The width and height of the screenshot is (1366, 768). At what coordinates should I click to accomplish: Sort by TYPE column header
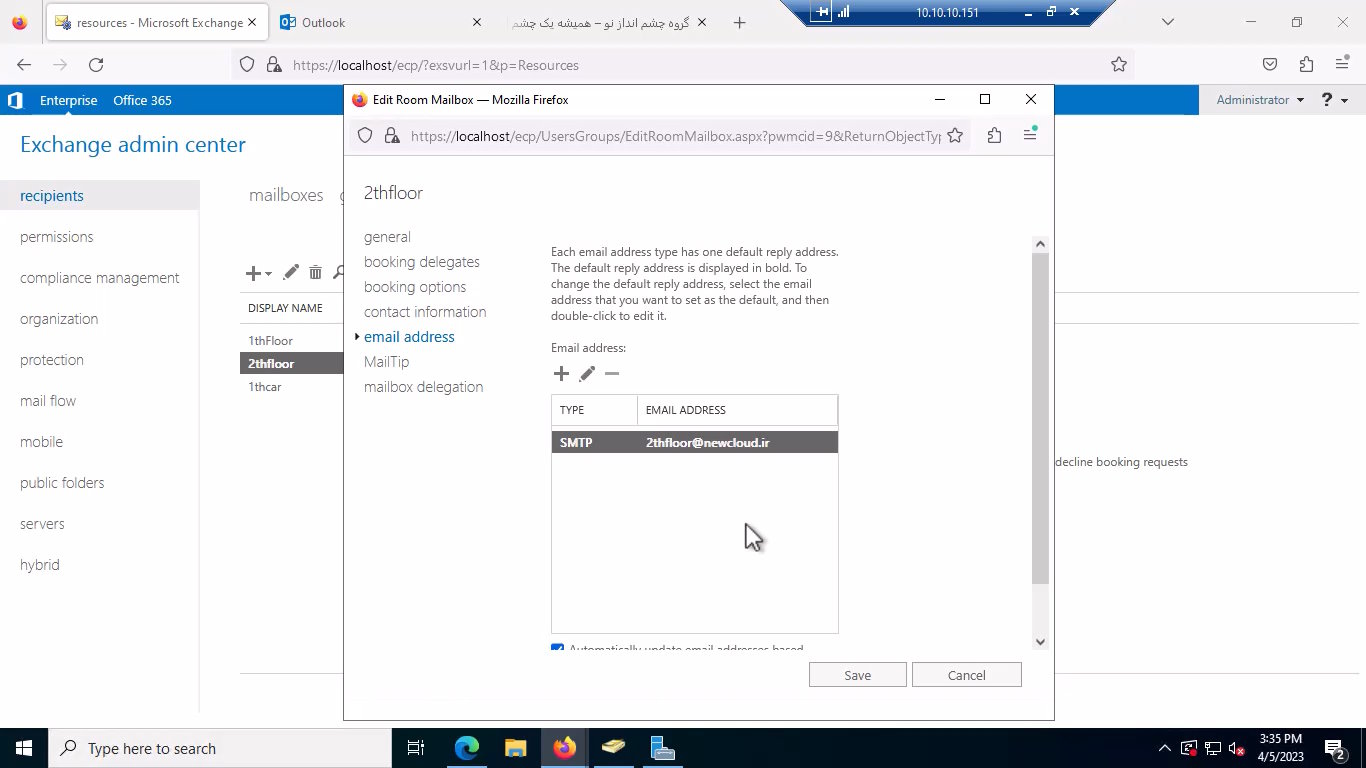(594, 410)
